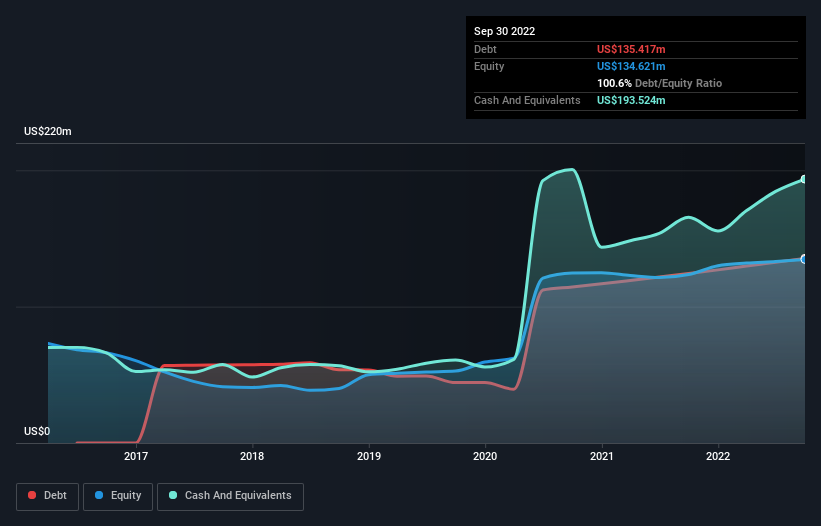This screenshot has height=526, width=821.
Task: Click the blue Equity legend dot
Action: [99, 495]
